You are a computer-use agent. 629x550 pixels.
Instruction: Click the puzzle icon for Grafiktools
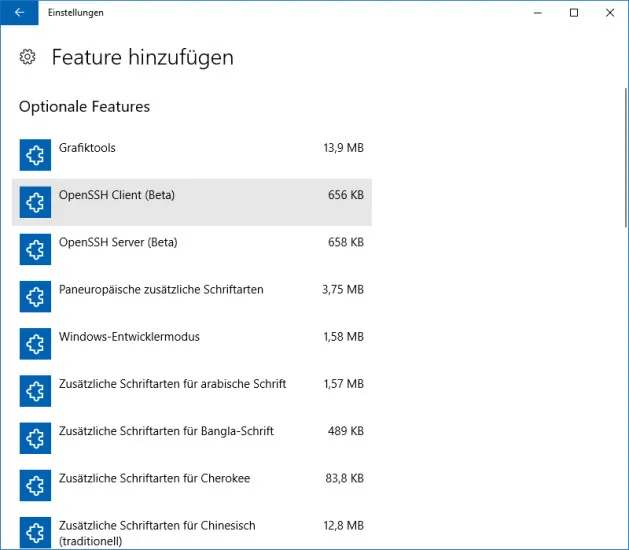pos(35,155)
